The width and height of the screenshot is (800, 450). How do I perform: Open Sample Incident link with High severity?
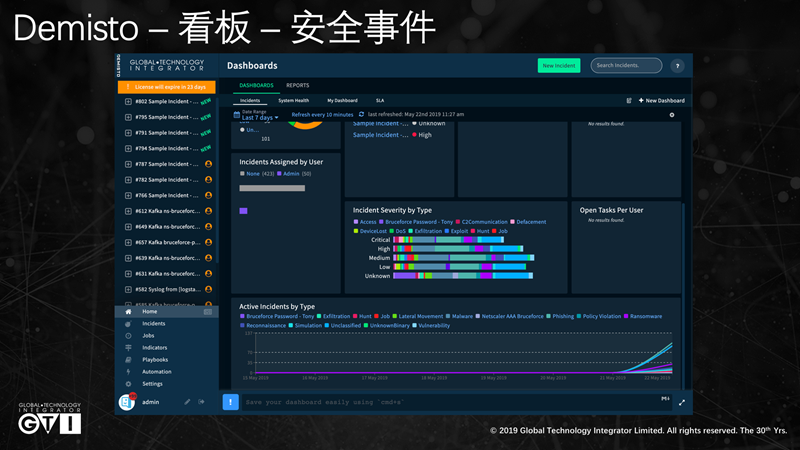click(x=381, y=135)
